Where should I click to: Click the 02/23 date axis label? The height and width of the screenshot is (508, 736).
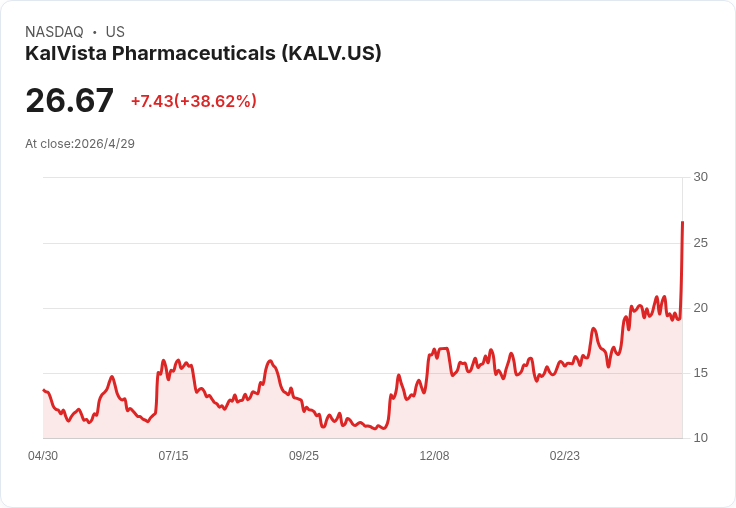coord(565,456)
